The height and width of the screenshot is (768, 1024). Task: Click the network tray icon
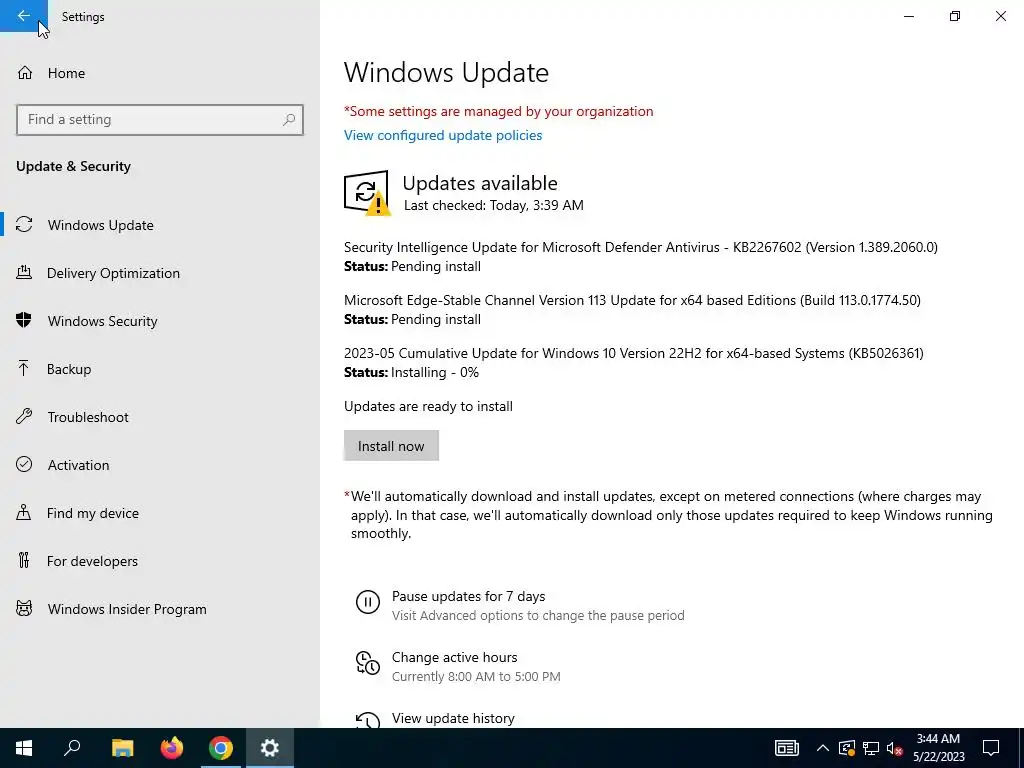pos(871,748)
